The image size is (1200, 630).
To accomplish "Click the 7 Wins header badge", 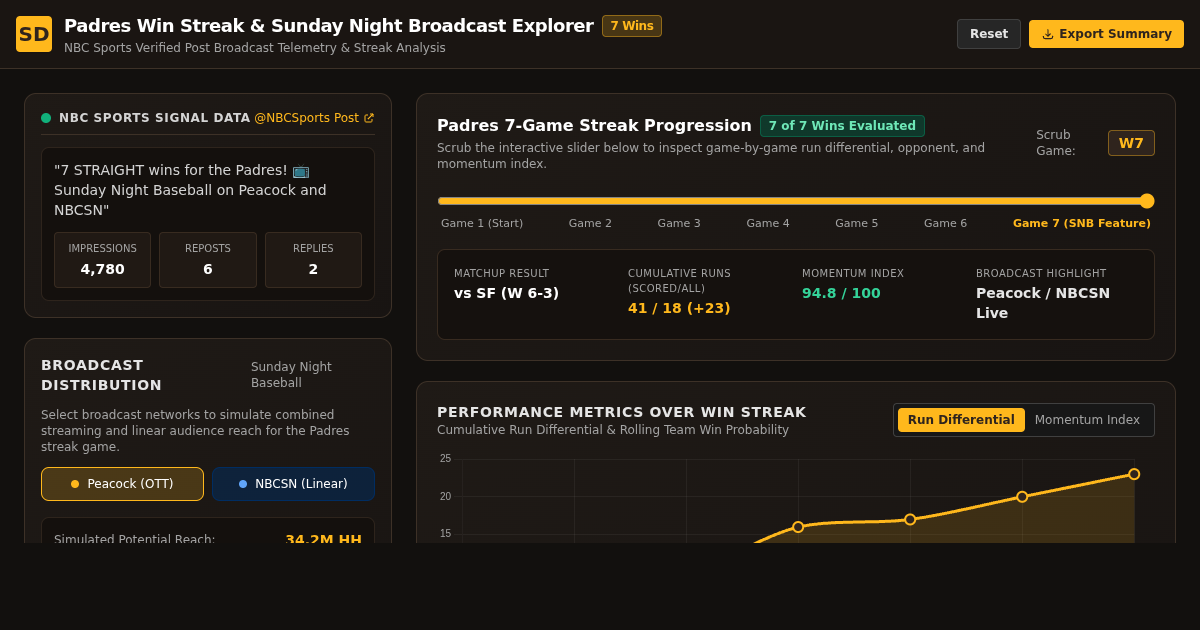I will [632, 26].
